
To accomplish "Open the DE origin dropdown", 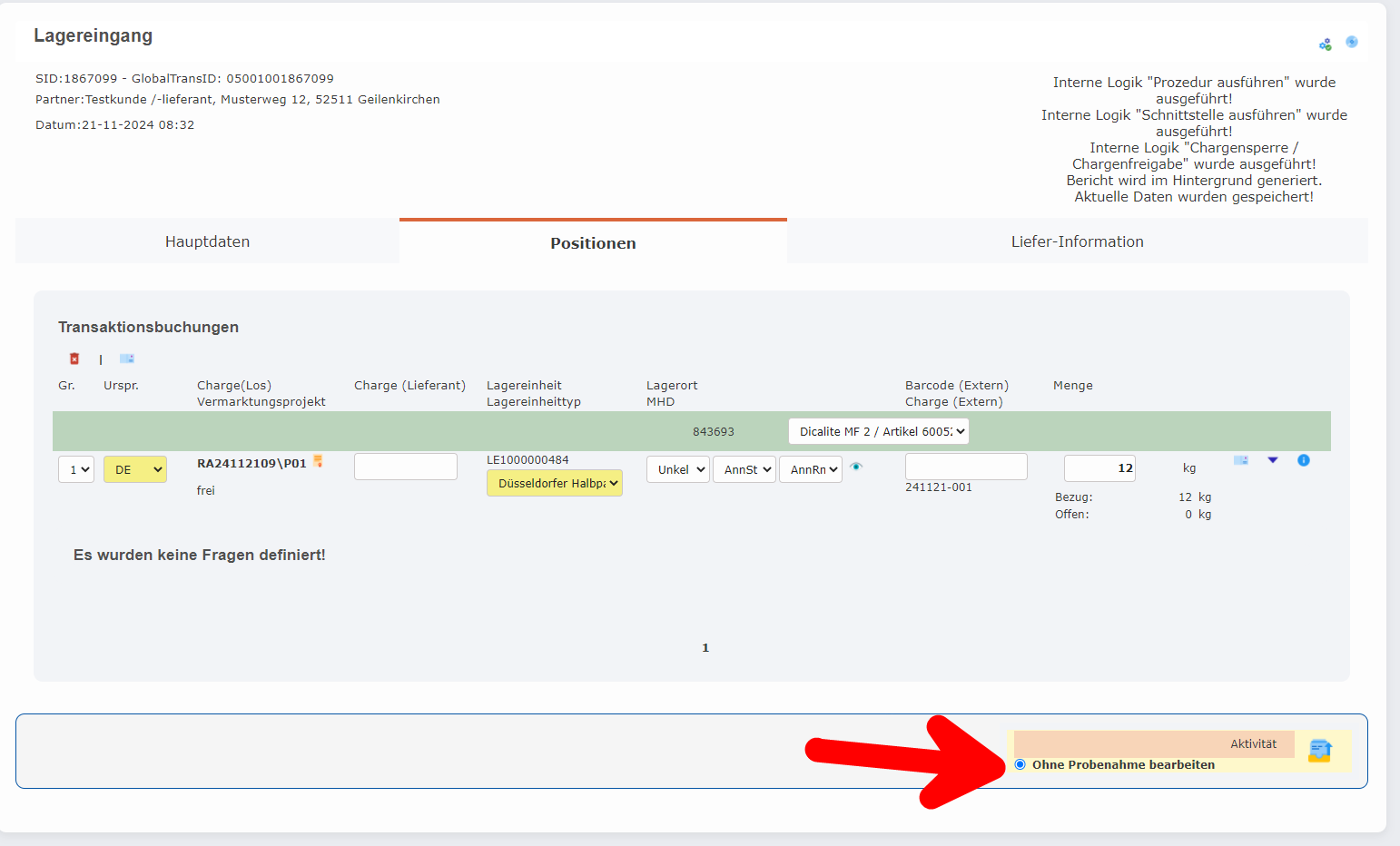I will (135, 469).
